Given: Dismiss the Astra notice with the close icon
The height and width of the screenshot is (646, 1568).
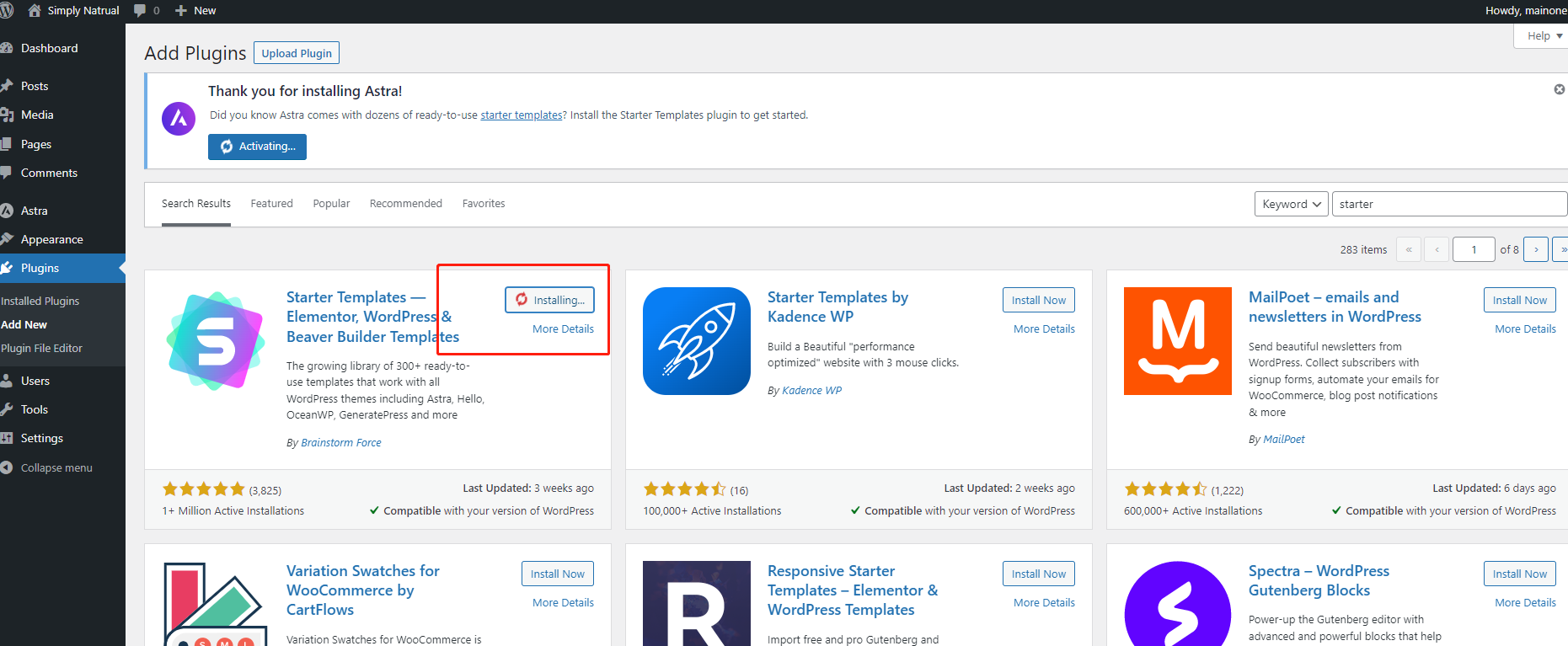Looking at the screenshot, I should 1559,89.
